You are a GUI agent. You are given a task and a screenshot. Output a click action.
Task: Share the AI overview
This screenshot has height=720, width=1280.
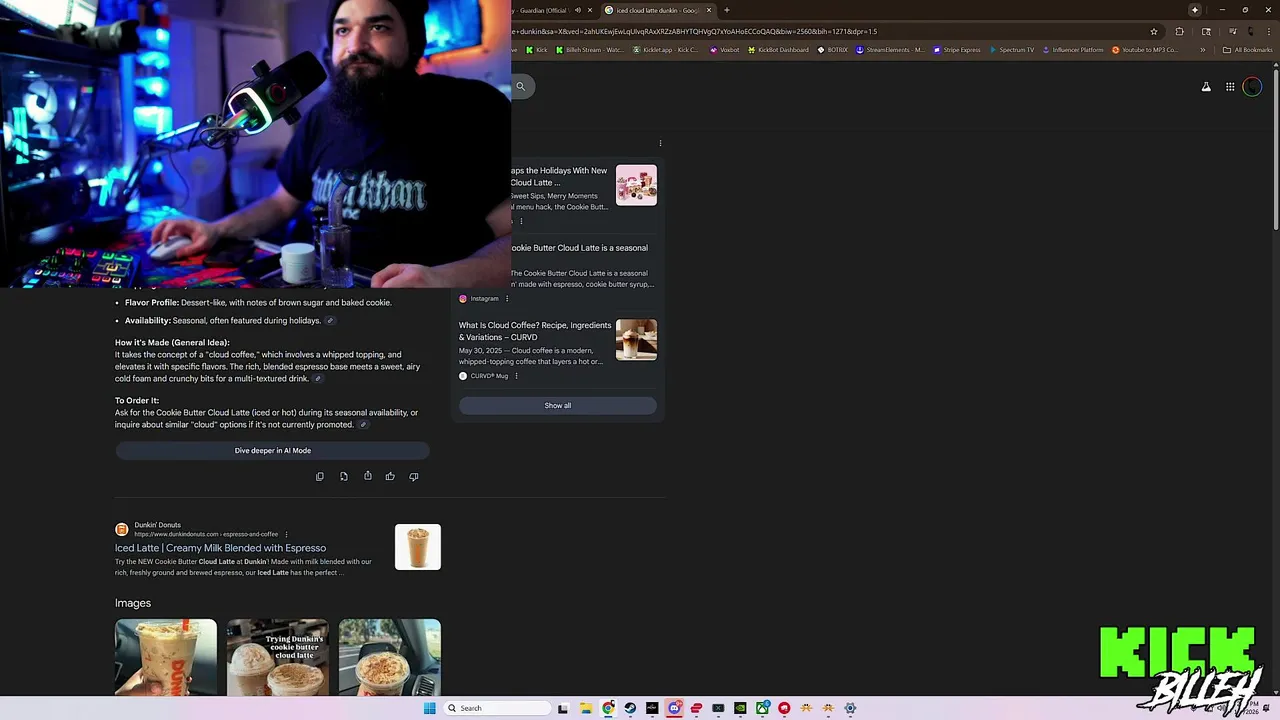click(x=367, y=476)
